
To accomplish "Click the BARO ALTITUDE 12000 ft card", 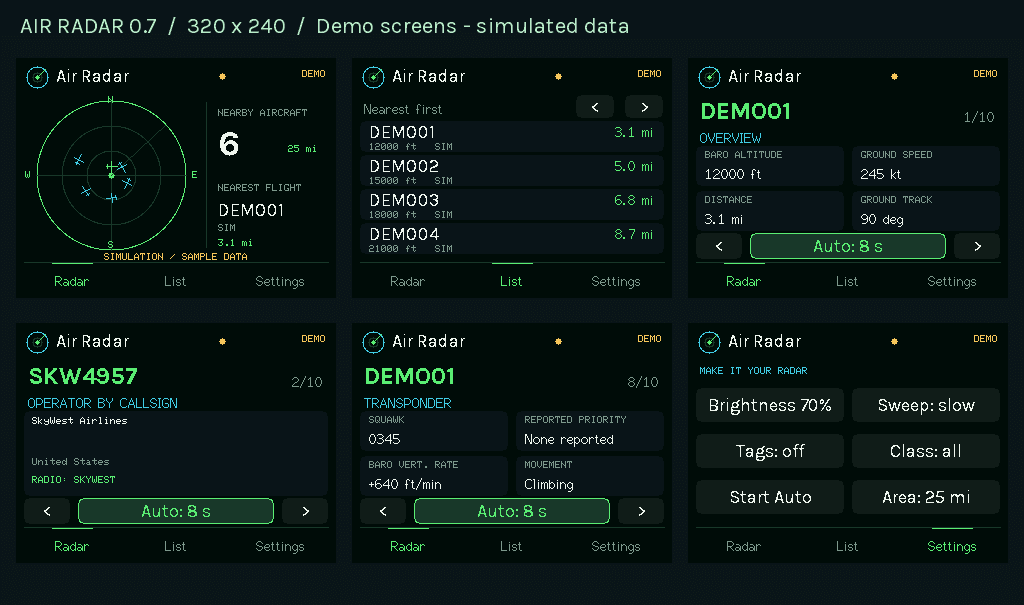I will point(770,166).
